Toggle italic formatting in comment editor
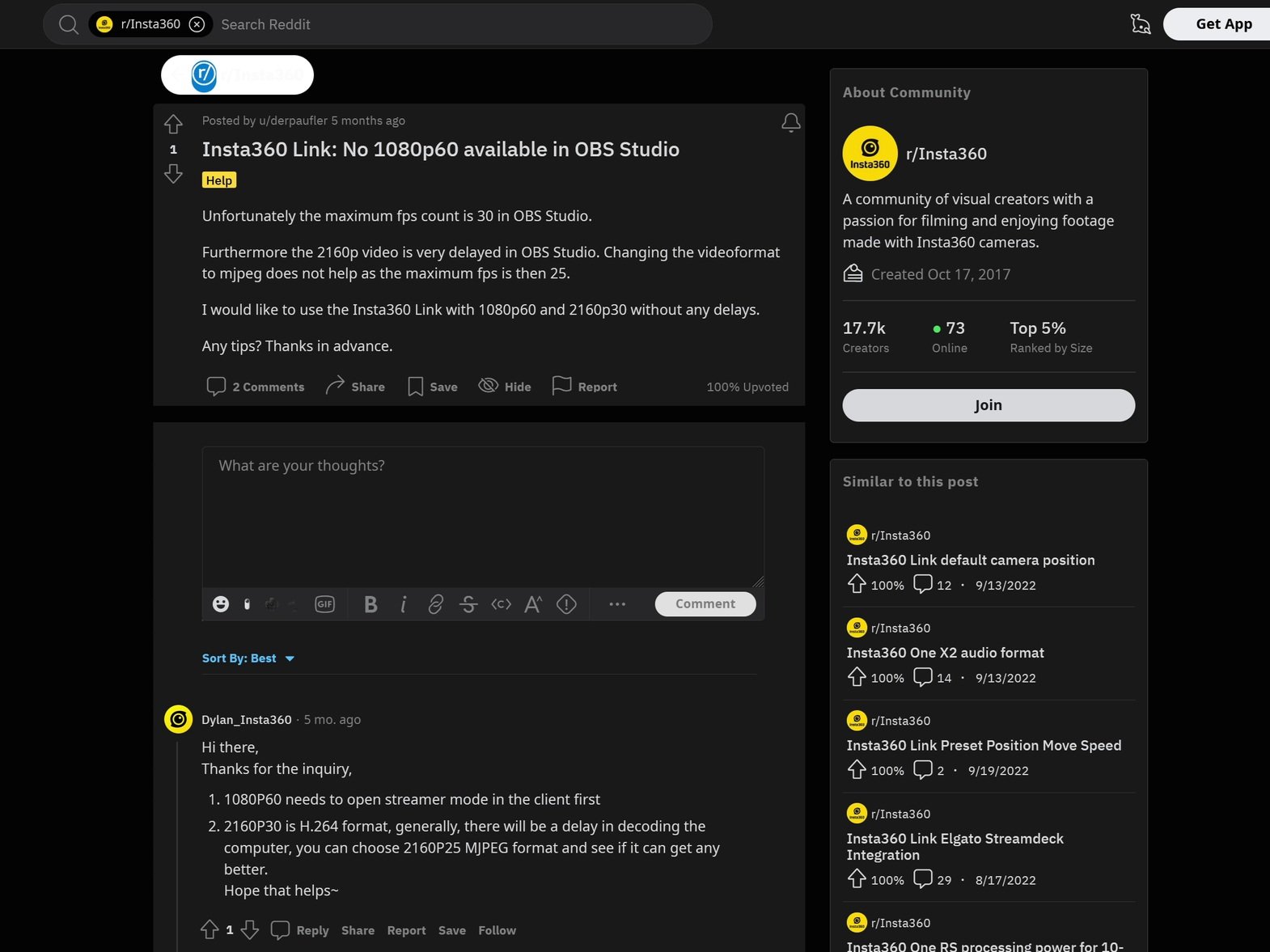The width and height of the screenshot is (1270, 952). point(403,604)
